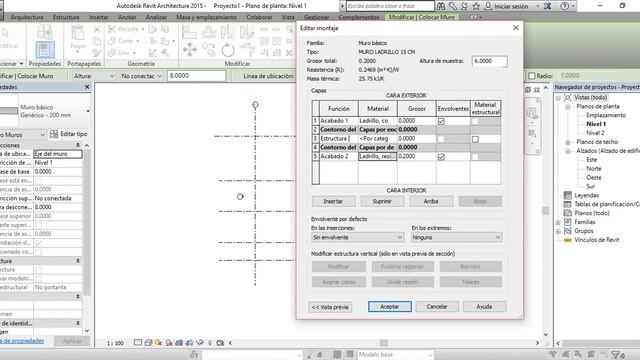Collapse the Vistas (todo) tree node
640x360 pixels.
[558, 98]
